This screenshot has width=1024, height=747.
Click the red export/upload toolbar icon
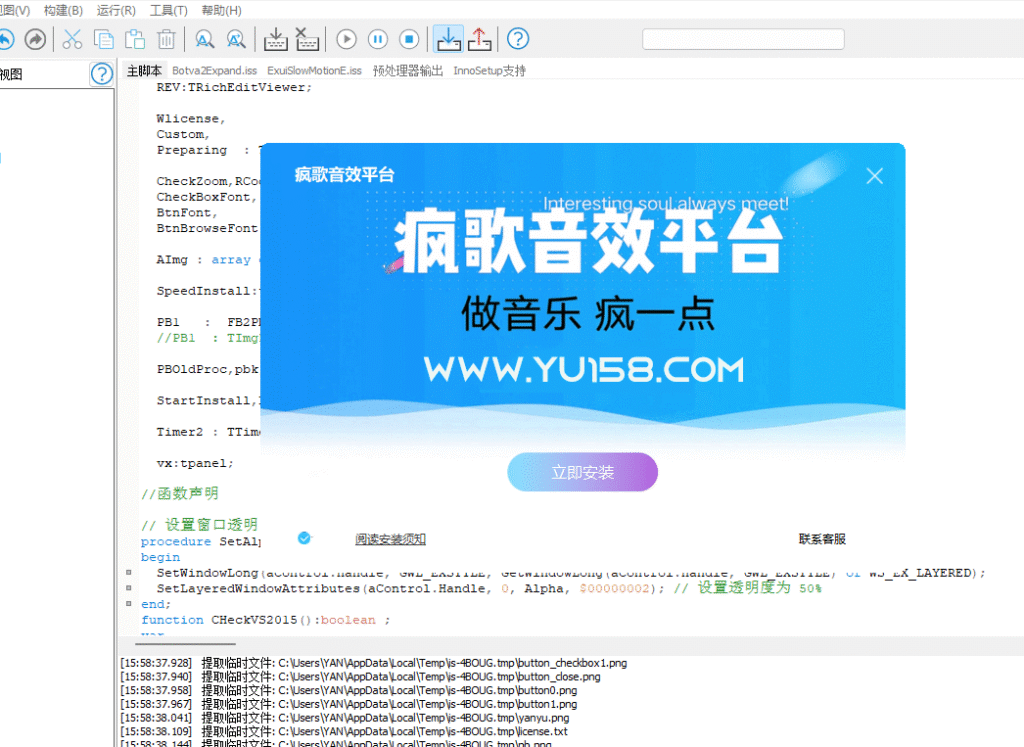(x=479, y=39)
